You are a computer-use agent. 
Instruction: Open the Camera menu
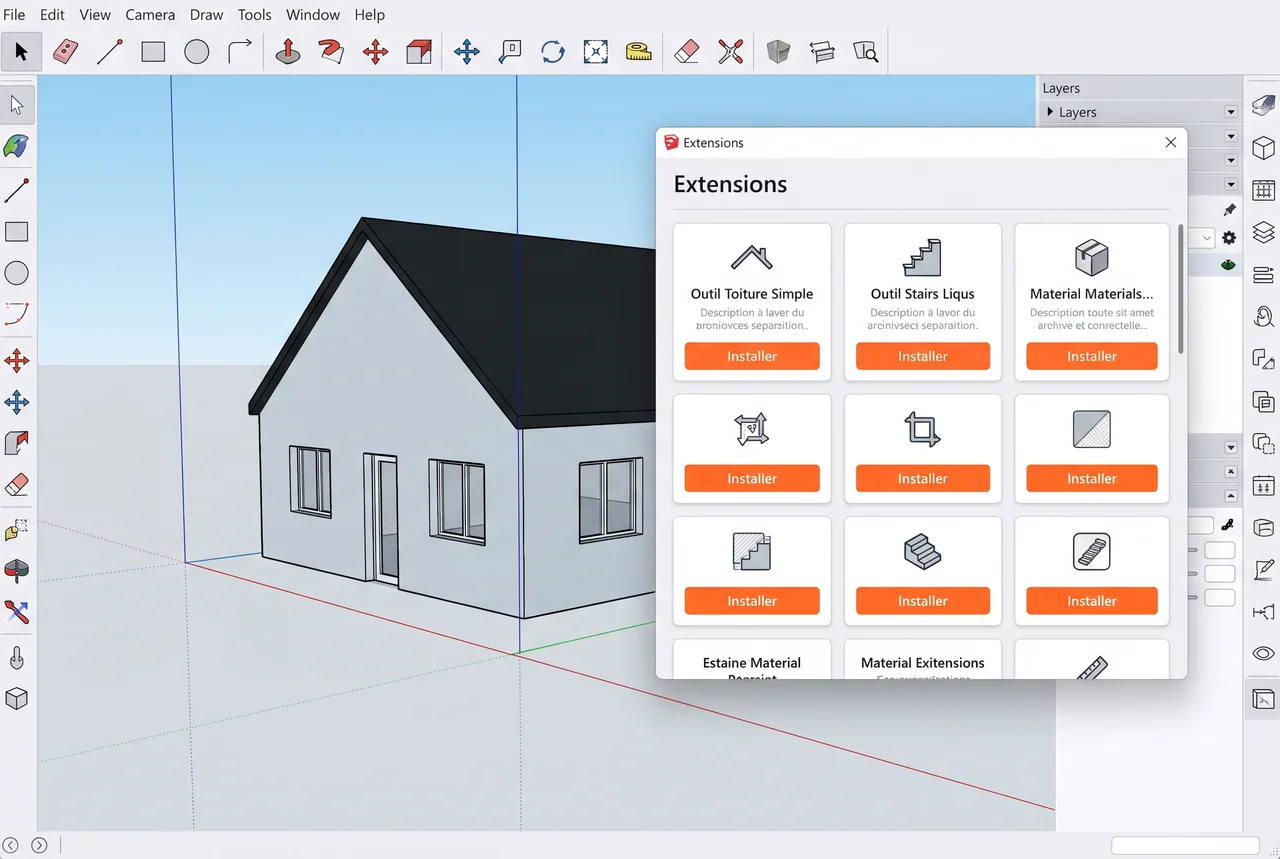pyautogui.click(x=150, y=15)
